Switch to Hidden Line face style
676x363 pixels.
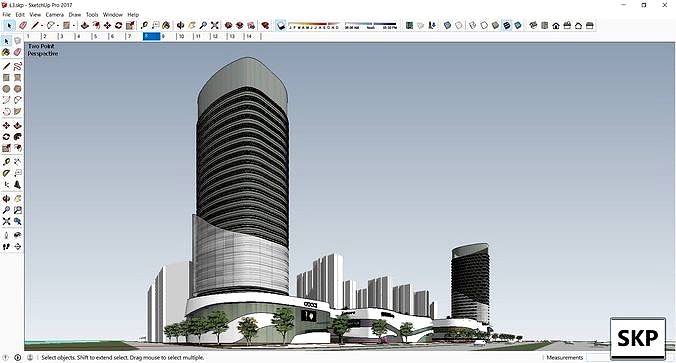tap(484, 26)
